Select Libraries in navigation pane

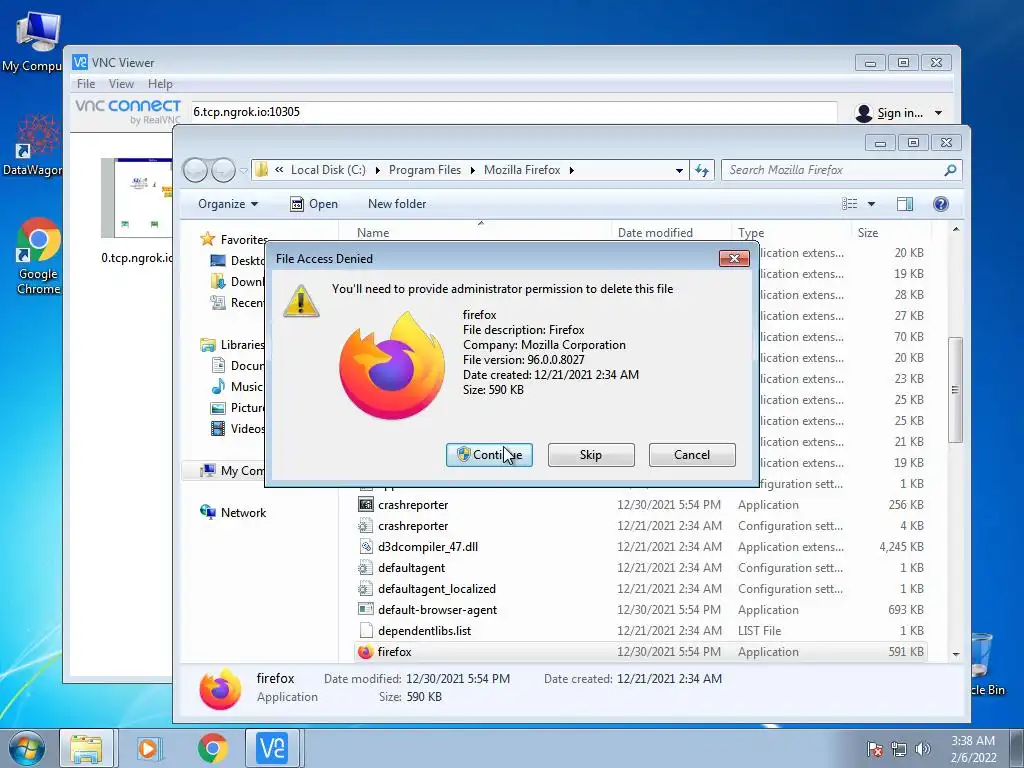click(x=232, y=345)
